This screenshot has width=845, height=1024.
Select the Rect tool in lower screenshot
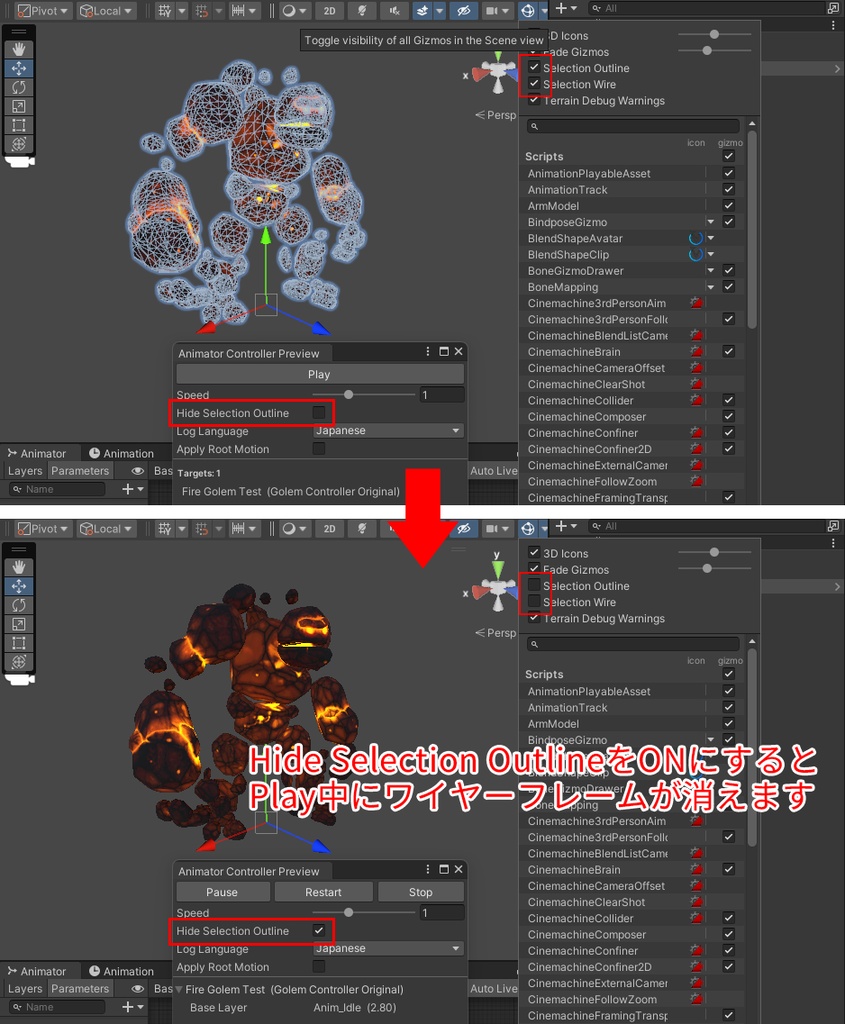pyautogui.click(x=19, y=643)
